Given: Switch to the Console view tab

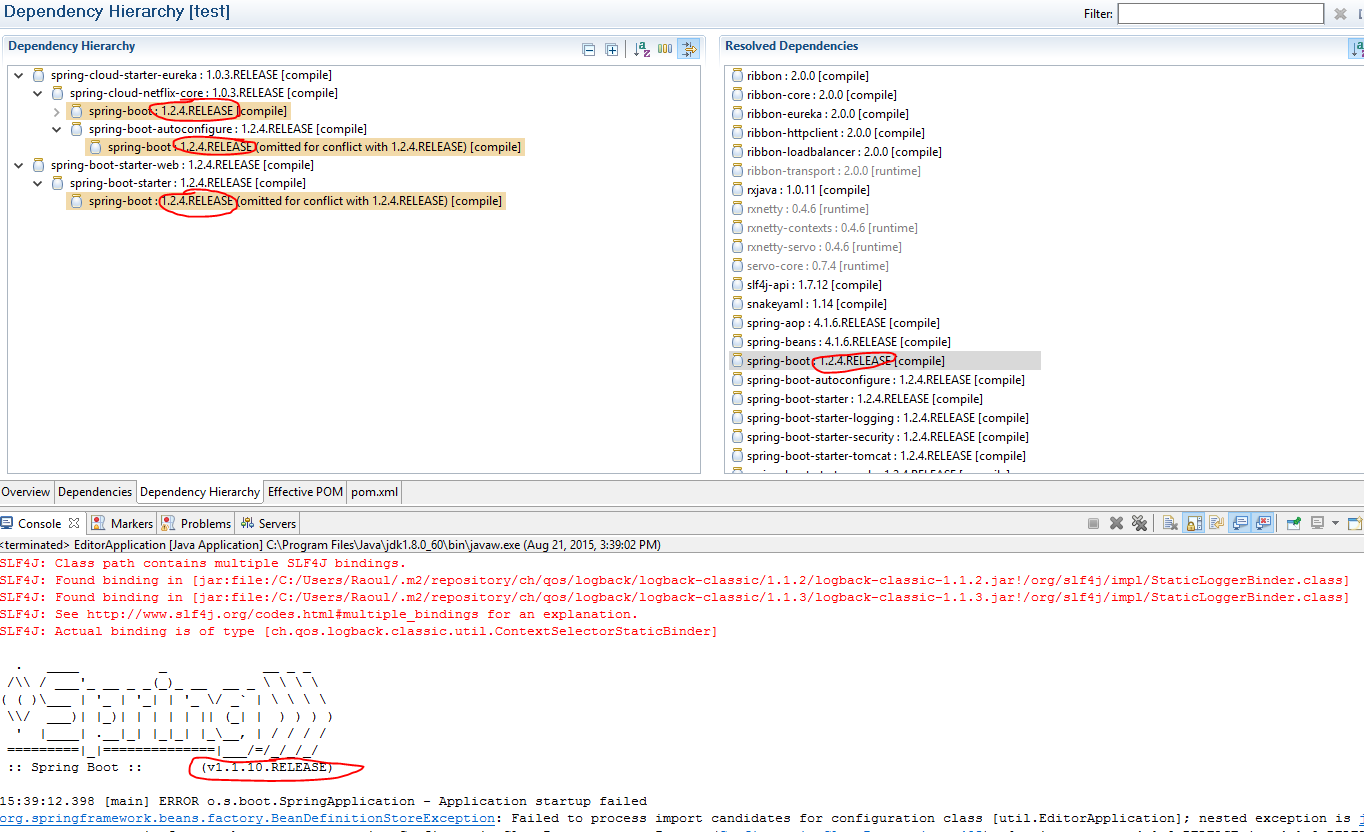Looking at the screenshot, I should 40,523.
